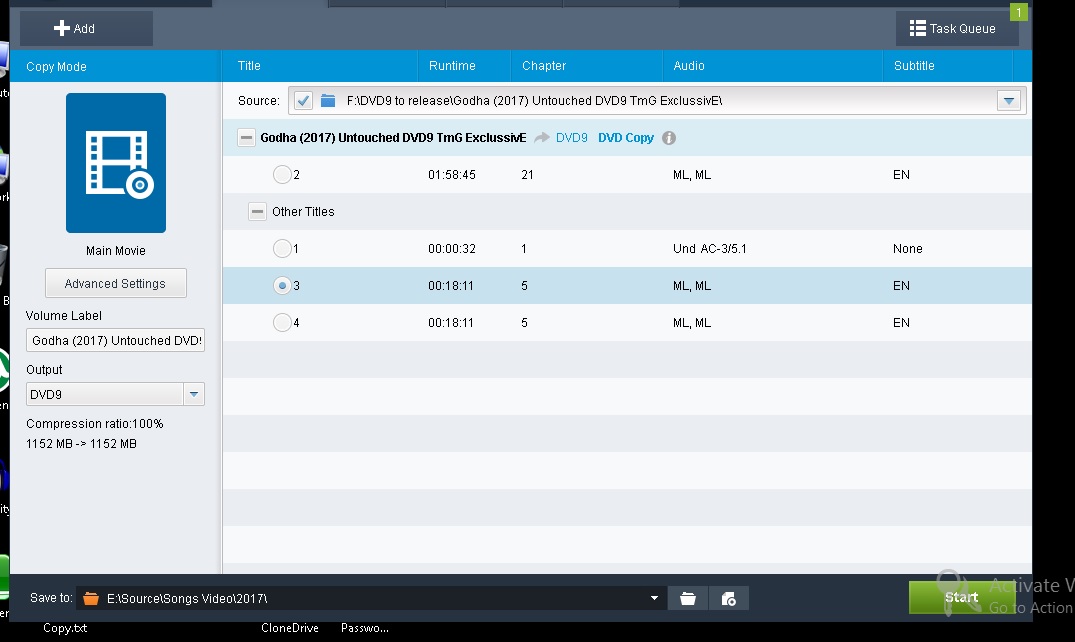
Task: Click the Volume Label text field
Action: pos(115,341)
